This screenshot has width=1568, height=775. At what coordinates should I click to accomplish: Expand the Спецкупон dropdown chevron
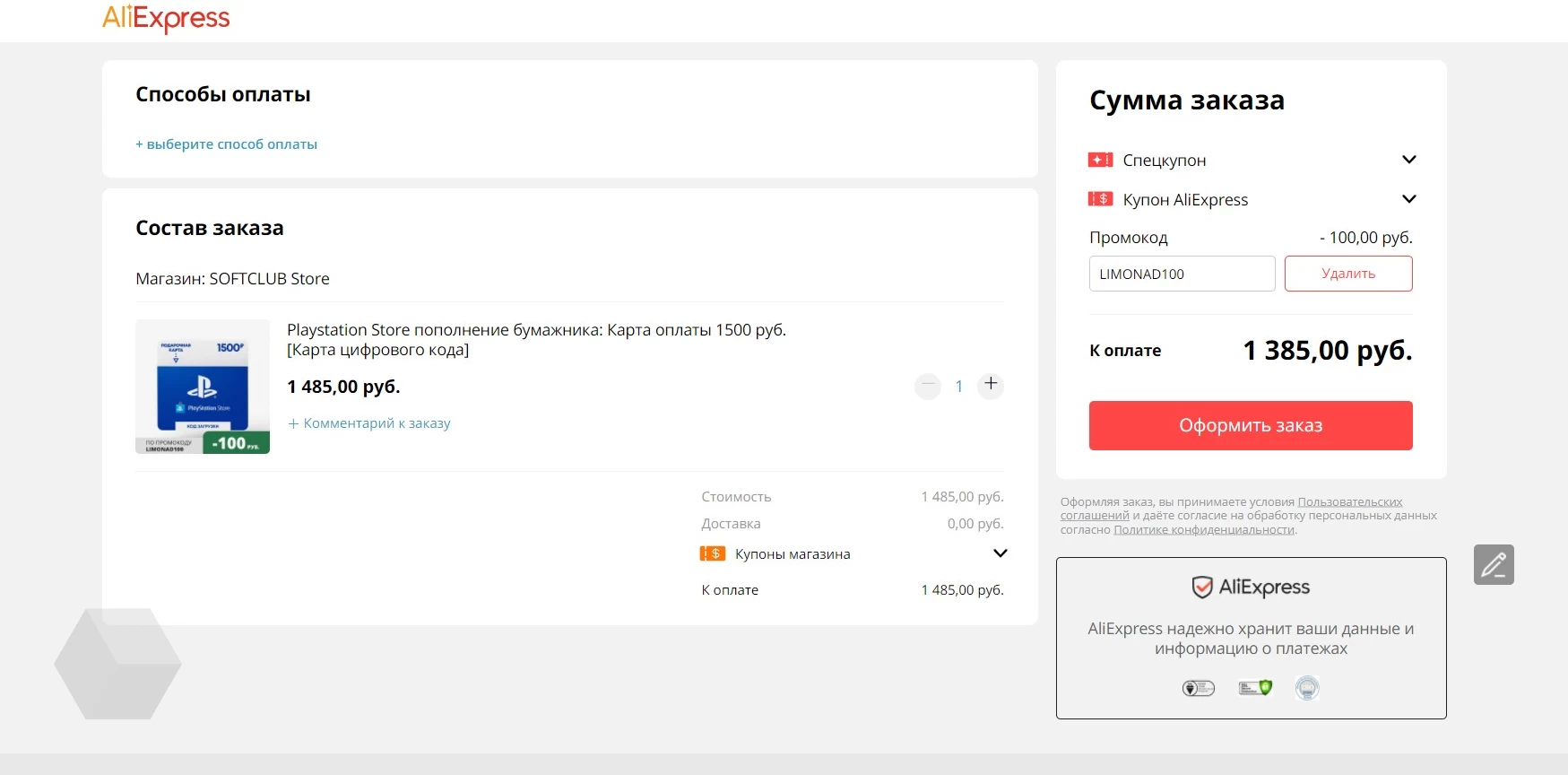pyautogui.click(x=1408, y=160)
